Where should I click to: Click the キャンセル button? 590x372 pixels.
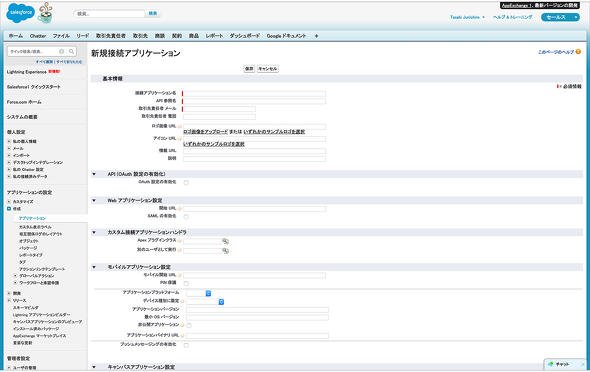(268, 69)
